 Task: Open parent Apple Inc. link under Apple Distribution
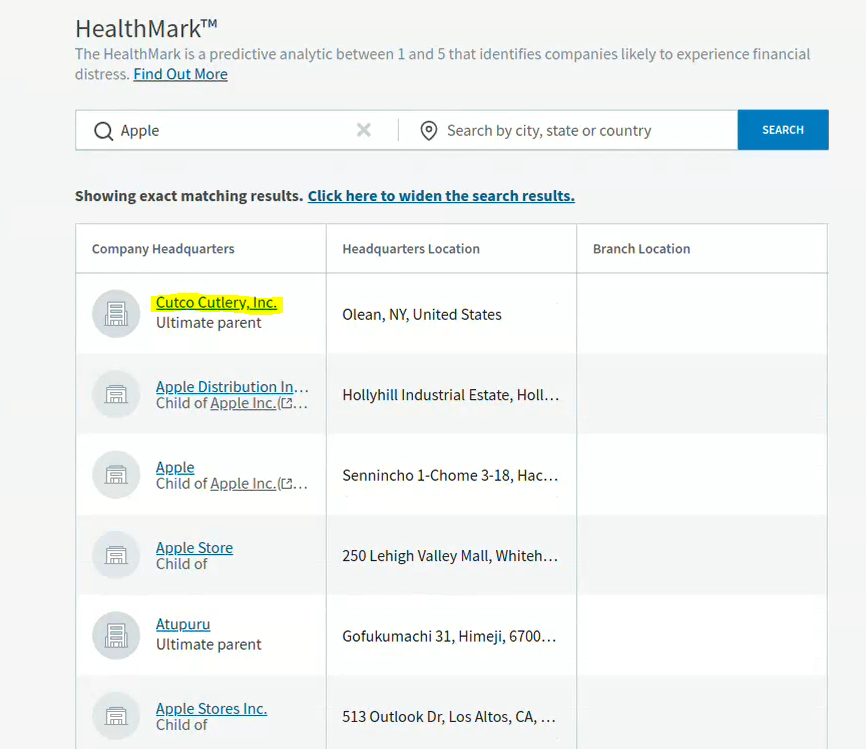tap(243, 403)
